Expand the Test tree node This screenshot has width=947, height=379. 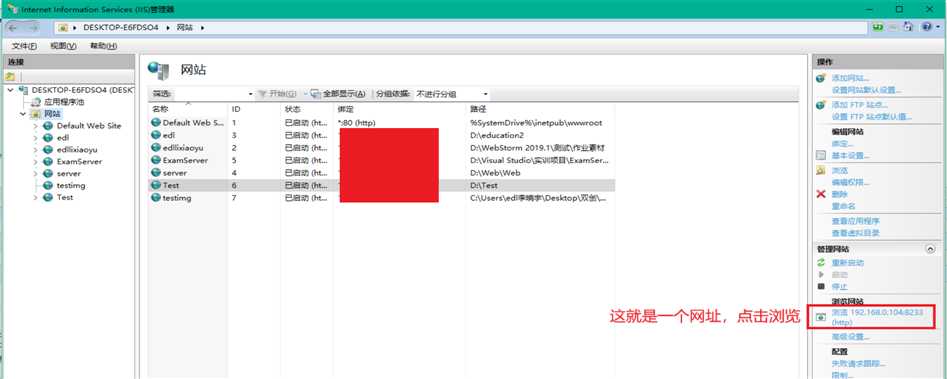[36, 197]
